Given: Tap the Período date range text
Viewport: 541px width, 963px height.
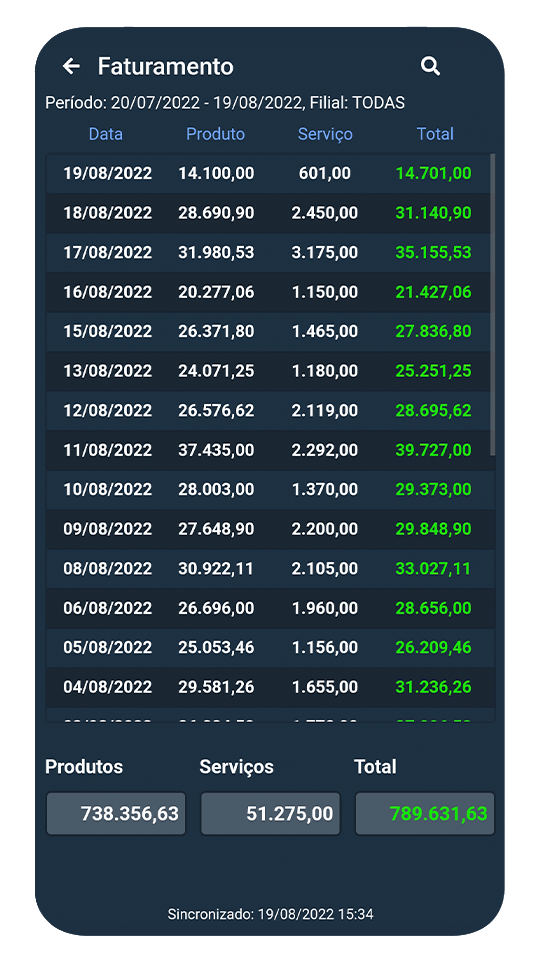Looking at the screenshot, I should click(x=225, y=103).
